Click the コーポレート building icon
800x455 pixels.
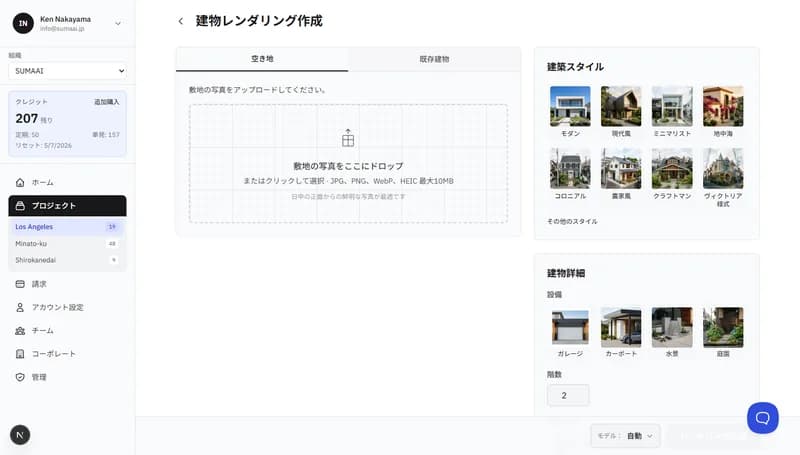(20, 353)
